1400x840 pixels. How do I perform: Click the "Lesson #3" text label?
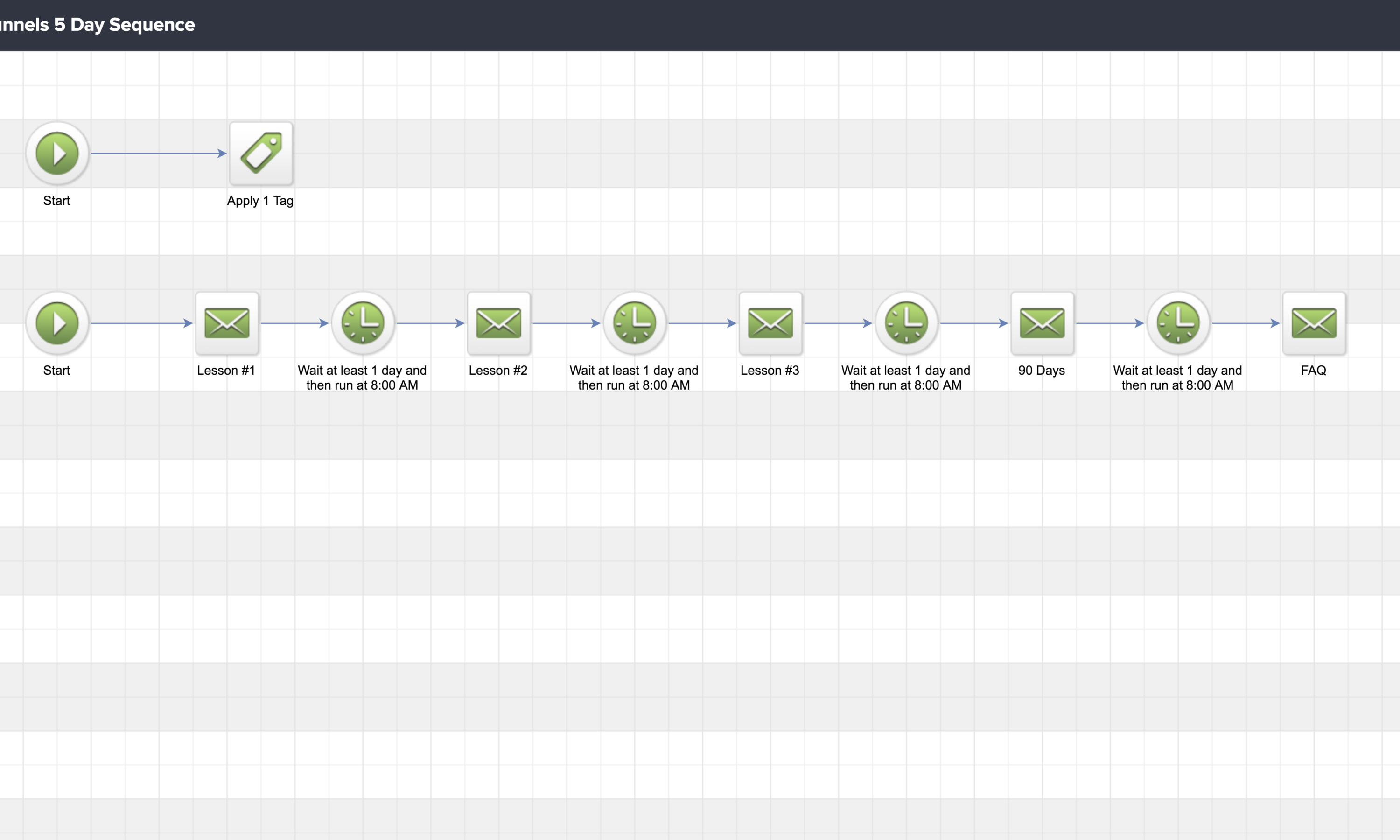pos(770,371)
